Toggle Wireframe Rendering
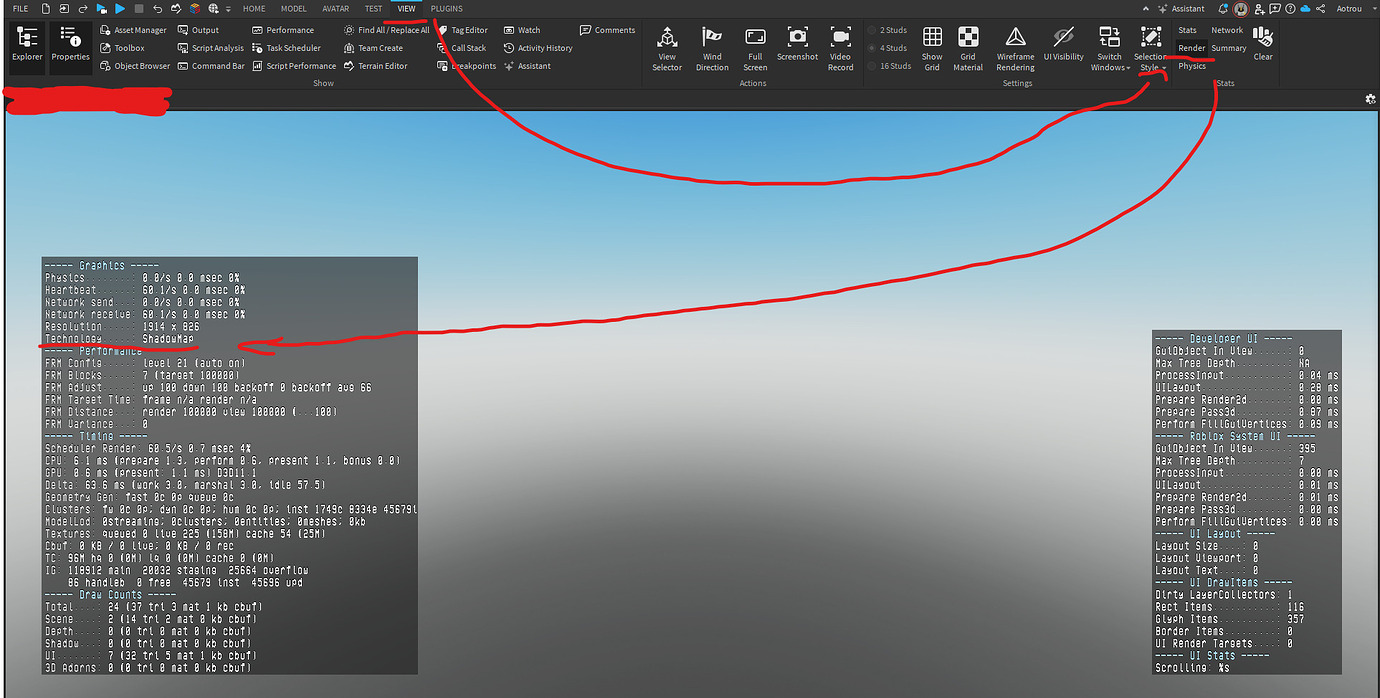Viewport: 1380px width, 698px height. 1015,48
